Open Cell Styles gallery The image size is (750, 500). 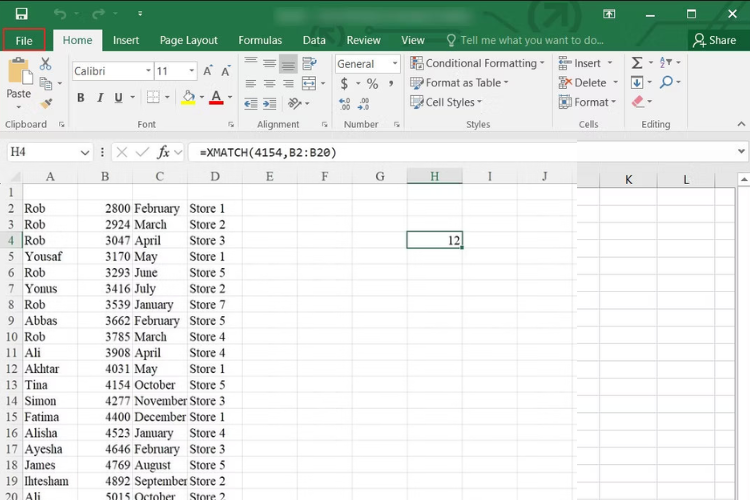point(446,102)
